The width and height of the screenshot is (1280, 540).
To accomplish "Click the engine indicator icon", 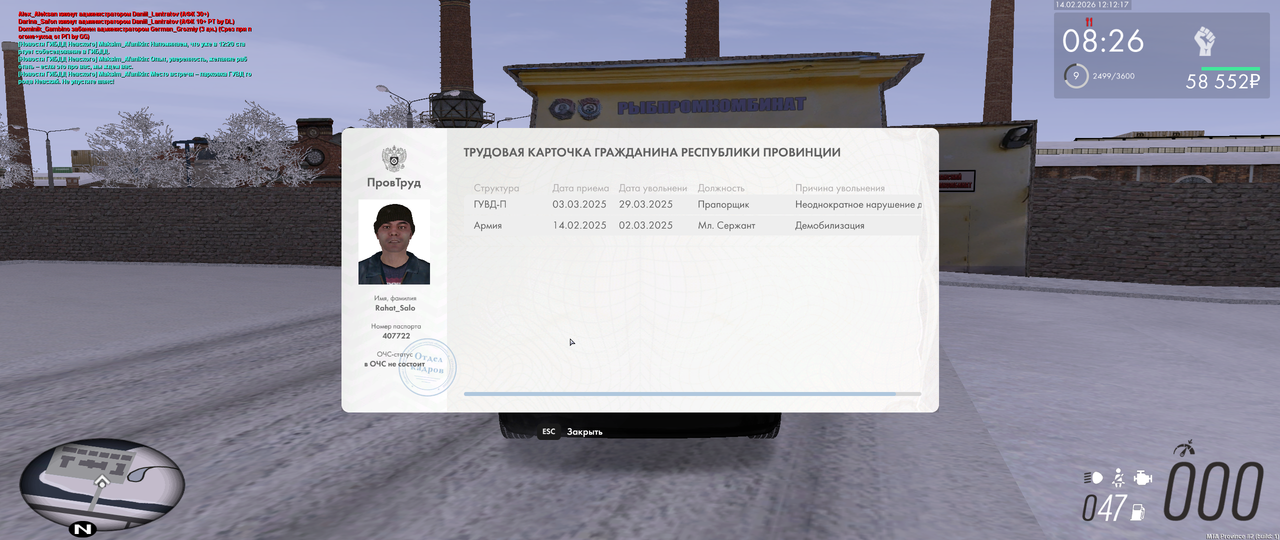I will pos(1143,478).
